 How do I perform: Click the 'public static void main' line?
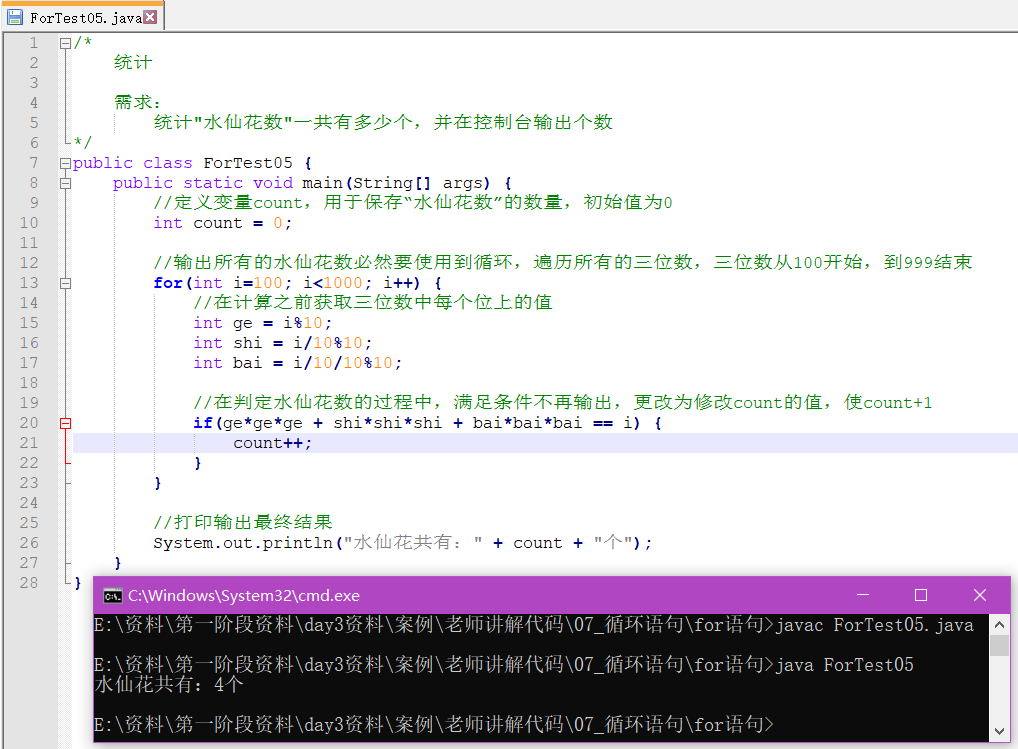coord(312,183)
